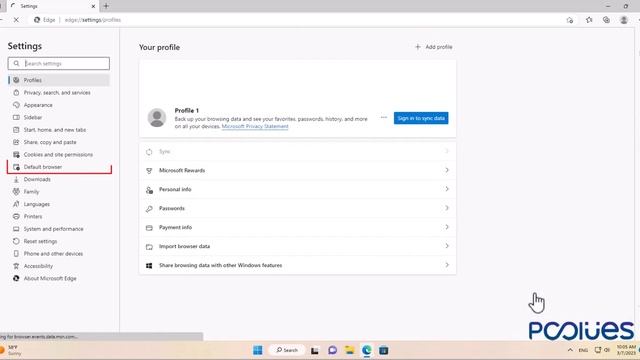Click the address bar URL

point(93,20)
